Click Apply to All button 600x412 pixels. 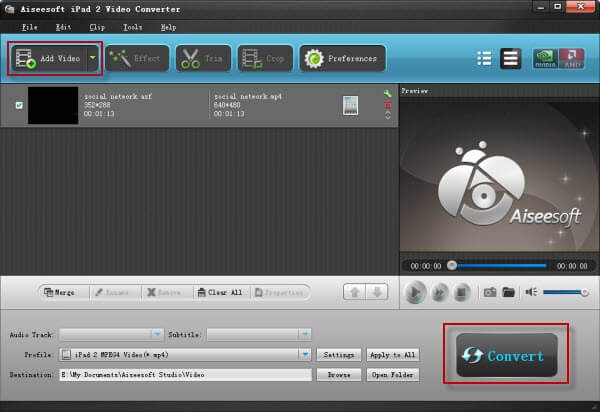393,355
